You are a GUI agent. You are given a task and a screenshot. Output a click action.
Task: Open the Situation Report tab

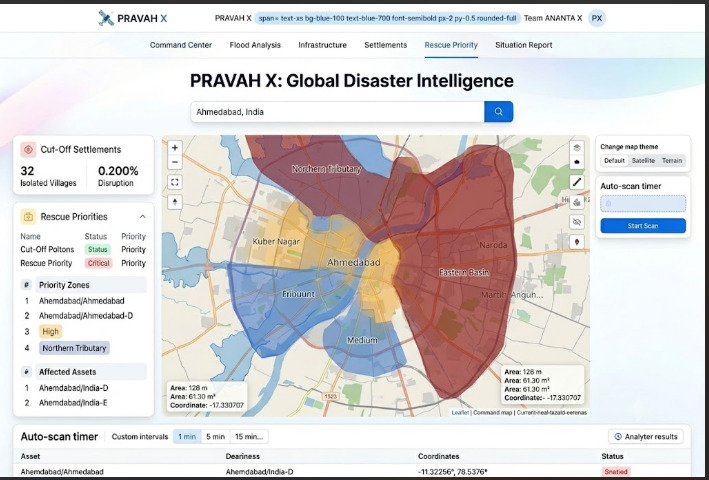(x=524, y=45)
